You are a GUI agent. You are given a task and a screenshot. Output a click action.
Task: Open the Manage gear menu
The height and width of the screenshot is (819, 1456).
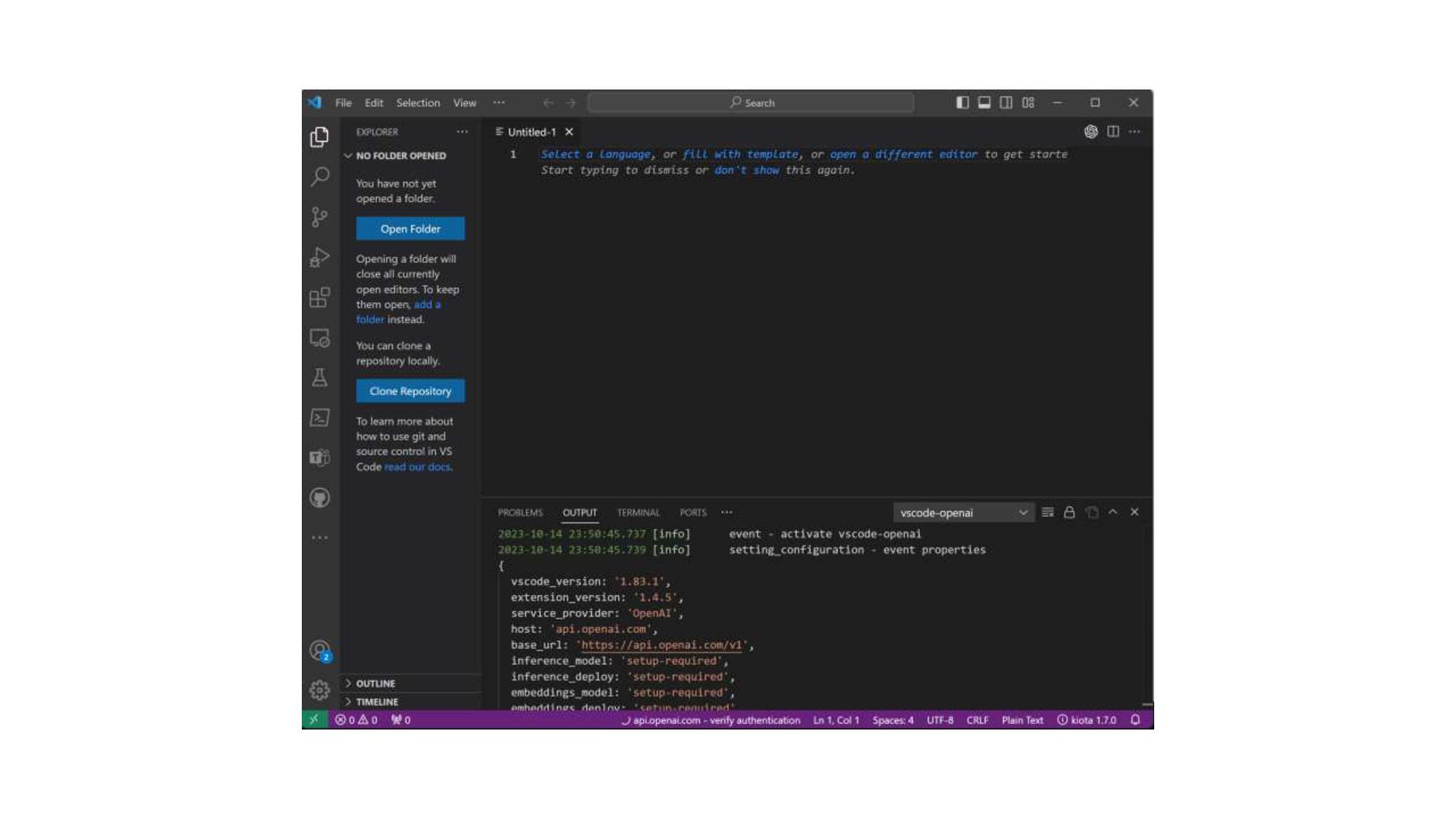point(319,689)
